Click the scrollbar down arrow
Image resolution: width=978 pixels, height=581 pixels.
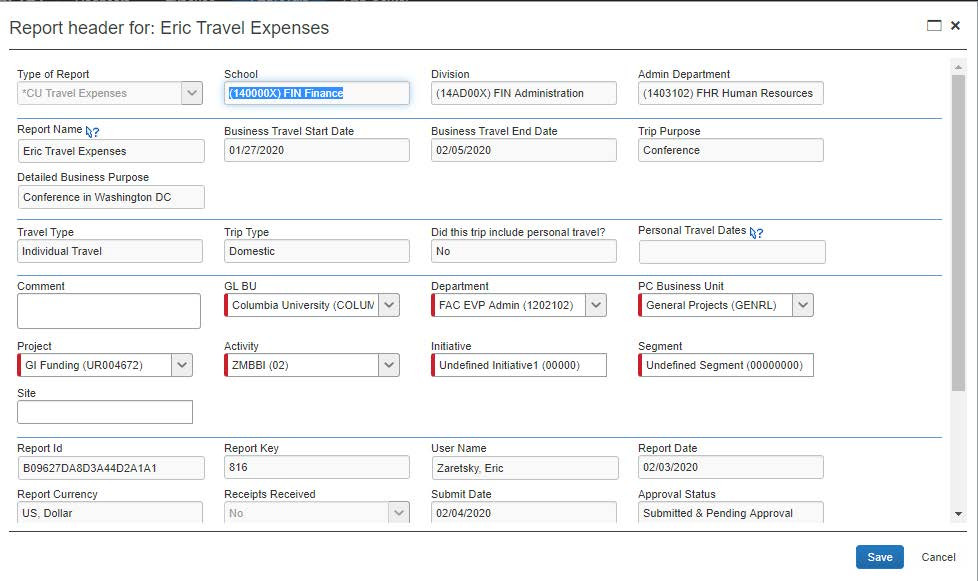958,513
